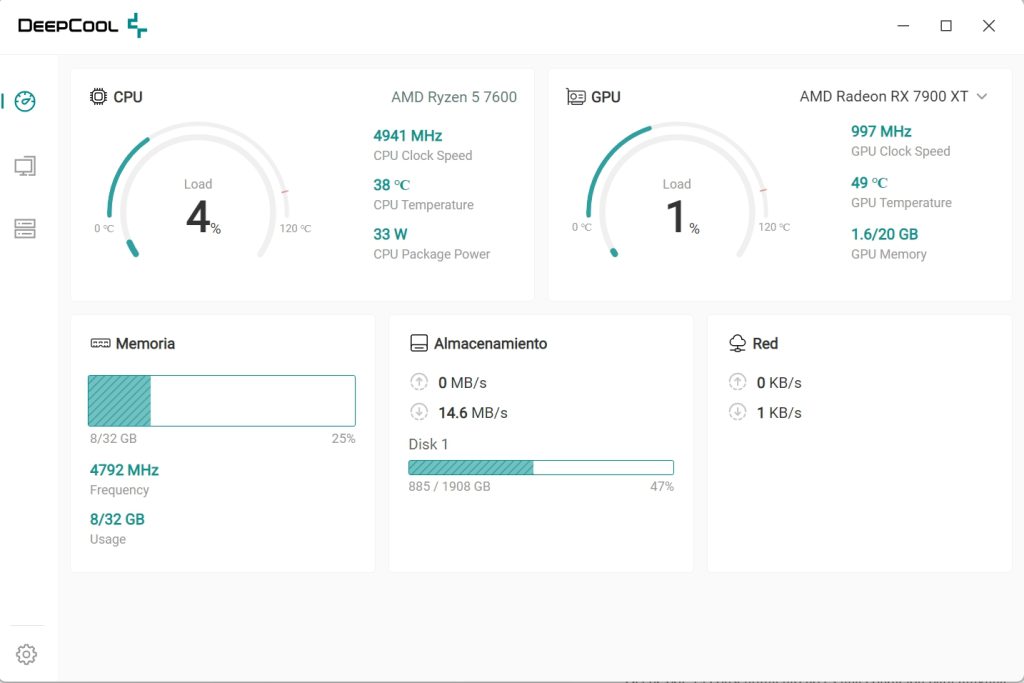
Task: Click the CPU Clock Speed label
Action: tap(423, 155)
